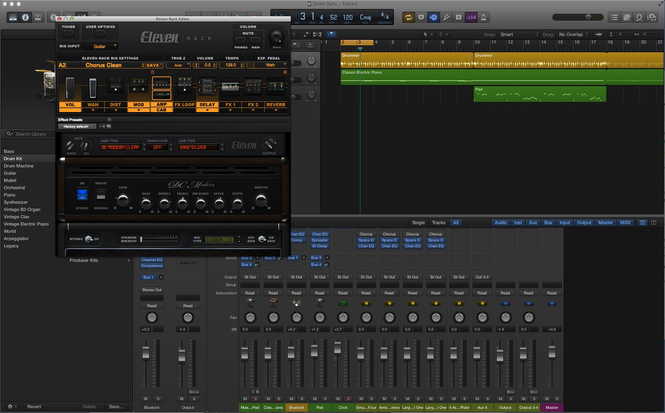This screenshot has height=413, width=665.
Task: Select the MOD pedal image
Action: pos(138,85)
